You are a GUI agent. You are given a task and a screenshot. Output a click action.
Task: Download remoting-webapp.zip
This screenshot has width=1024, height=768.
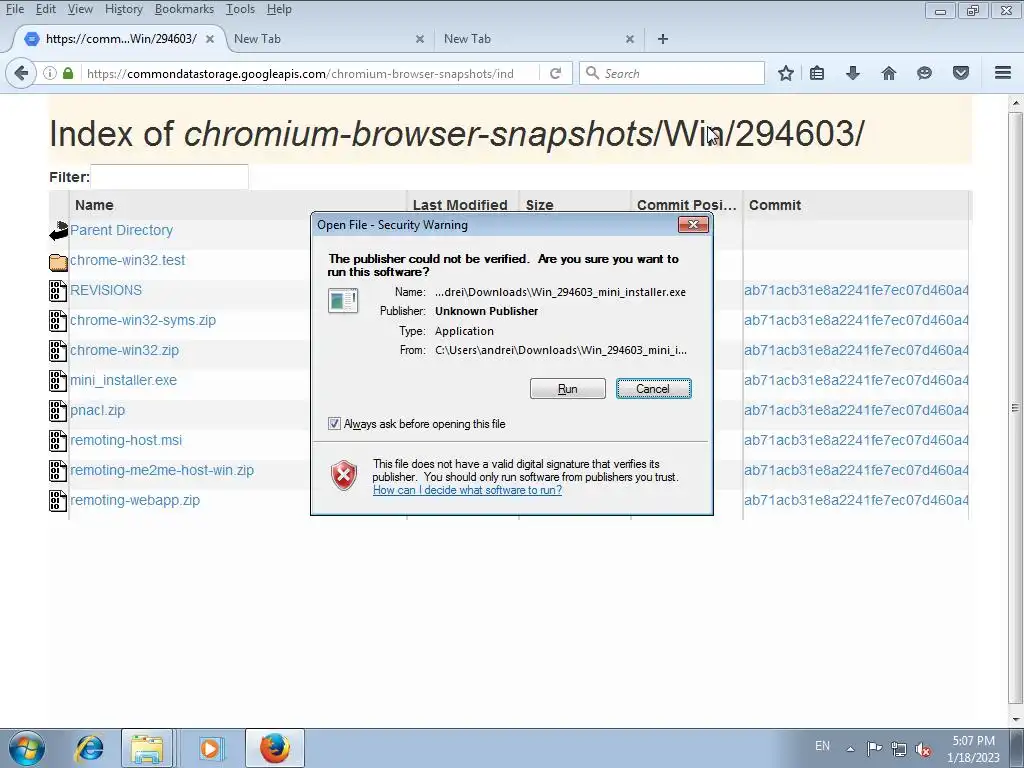135,501
